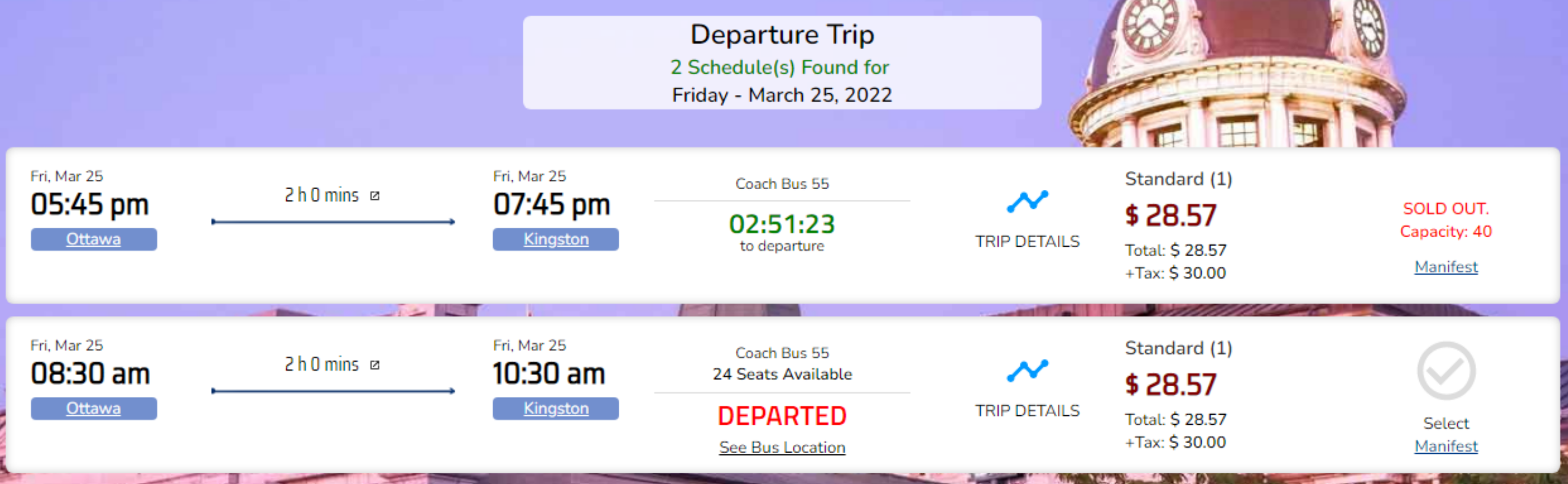Open trip details chart icon for 05:45 pm trip

tap(1027, 200)
